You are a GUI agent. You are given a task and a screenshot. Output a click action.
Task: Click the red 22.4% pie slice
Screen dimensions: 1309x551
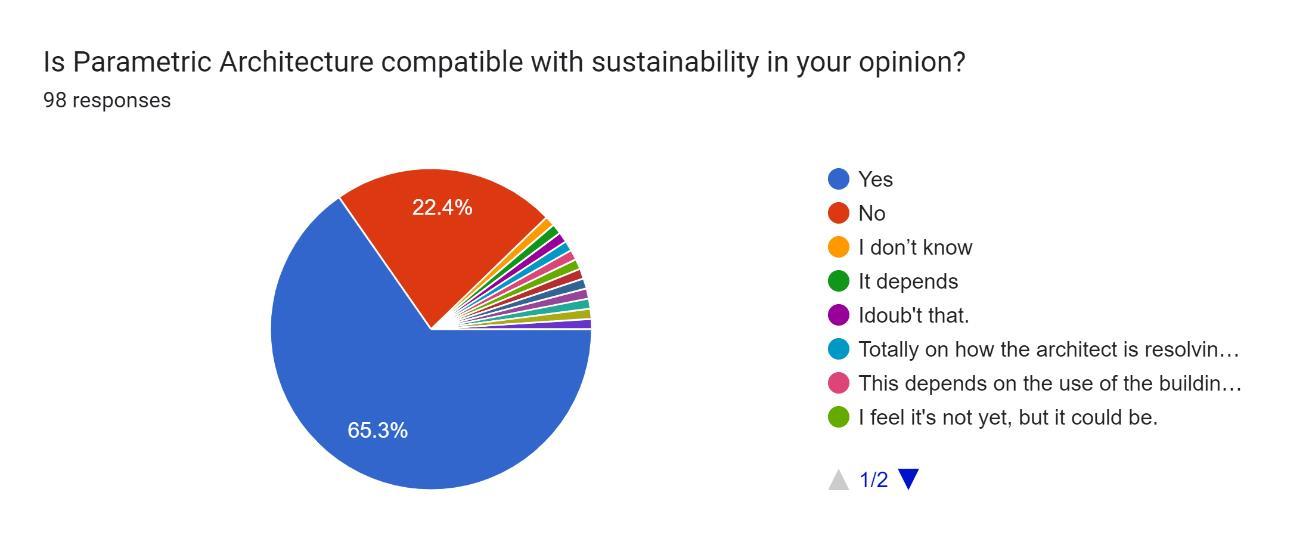click(x=440, y=240)
